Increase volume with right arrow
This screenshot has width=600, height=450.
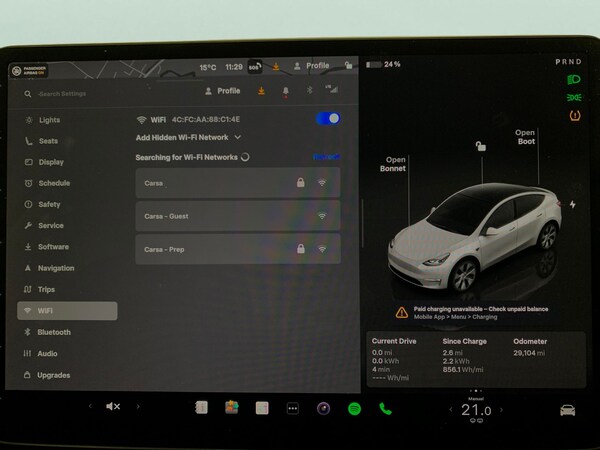(x=138, y=406)
